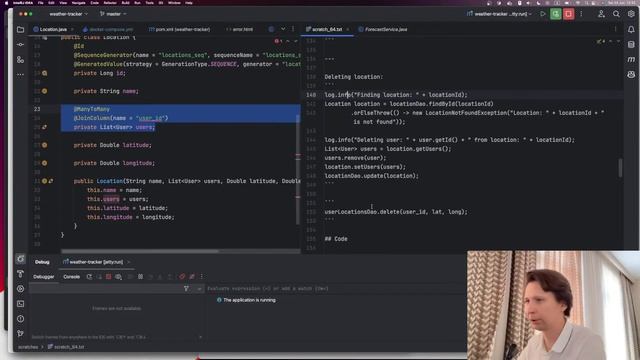Click the error indicator in Location.java editor
Screen dimensions: 640x360
coord(278,41)
